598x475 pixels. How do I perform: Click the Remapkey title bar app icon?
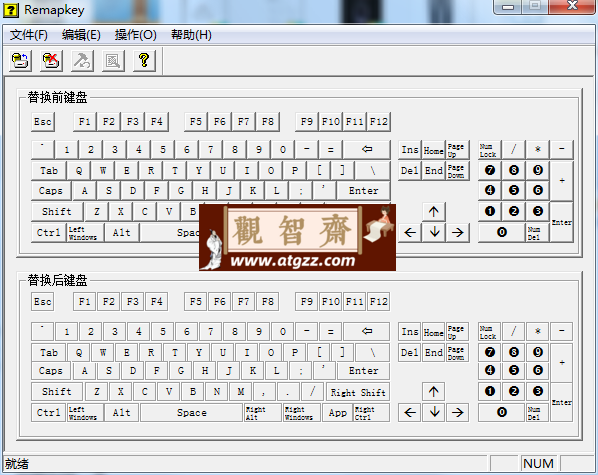[x=11, y=10]
